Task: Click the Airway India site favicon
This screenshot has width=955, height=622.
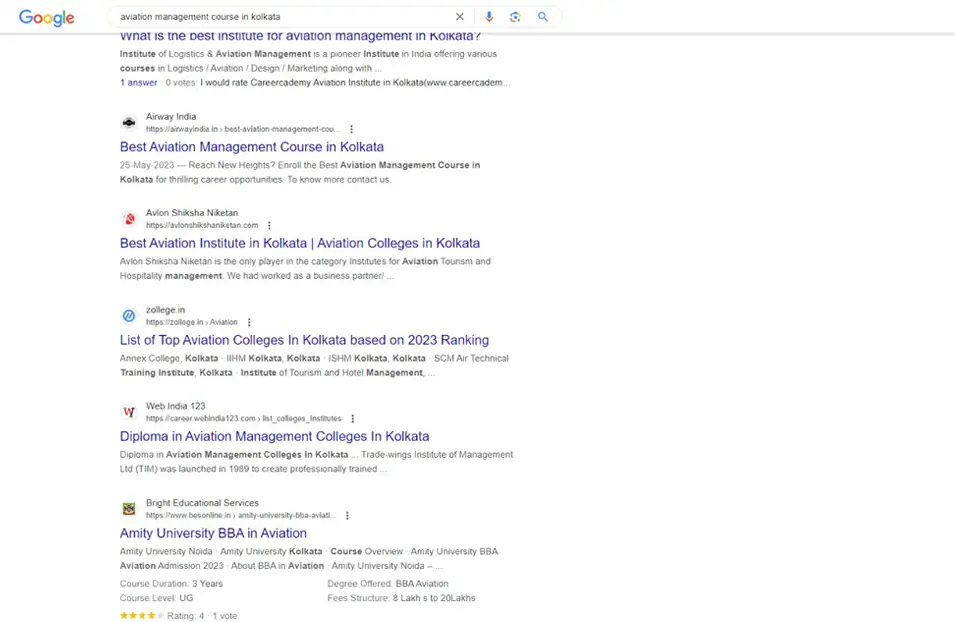Action: coord(129,123)
